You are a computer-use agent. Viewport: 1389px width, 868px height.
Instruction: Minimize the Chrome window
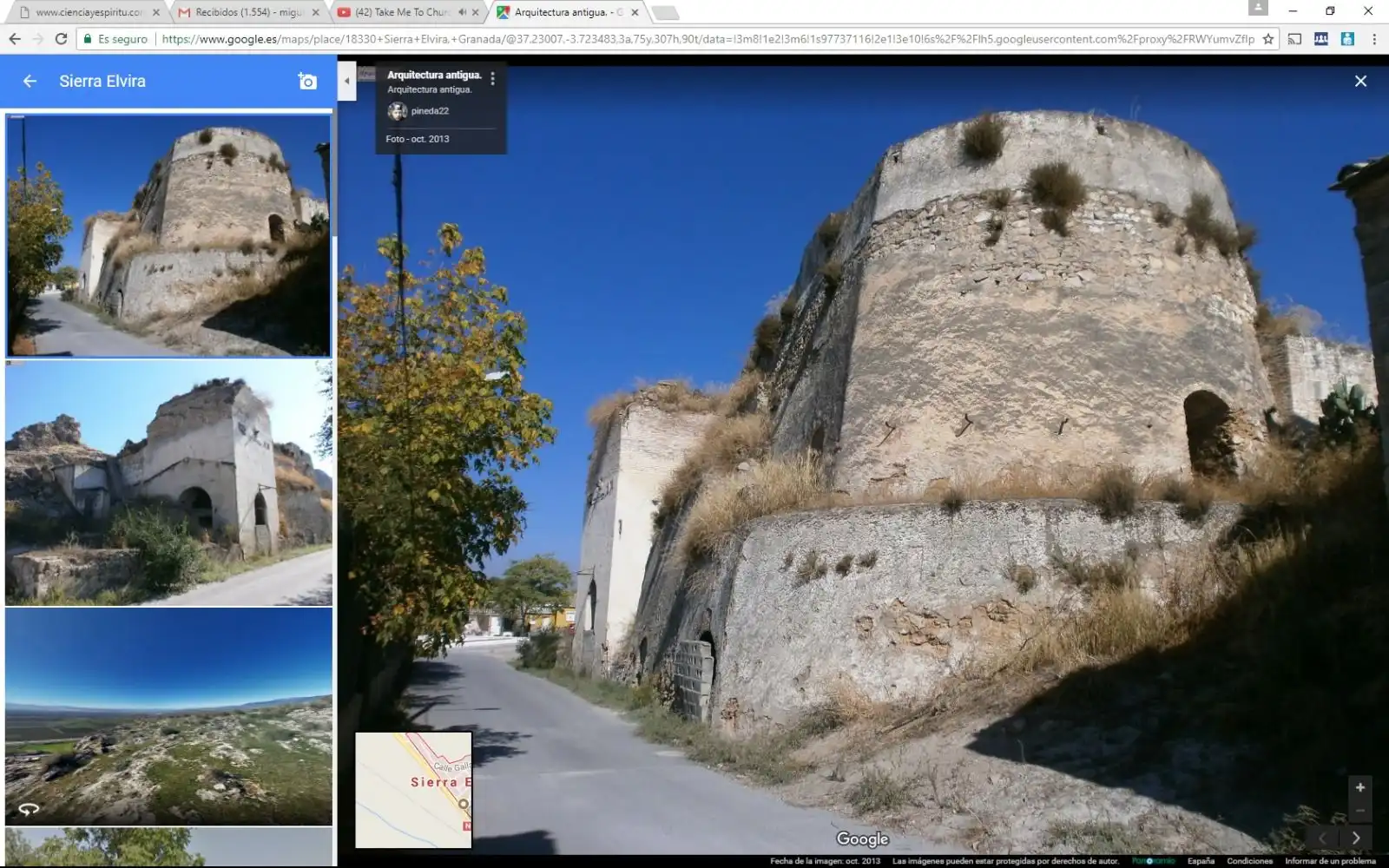point(1293,11)
